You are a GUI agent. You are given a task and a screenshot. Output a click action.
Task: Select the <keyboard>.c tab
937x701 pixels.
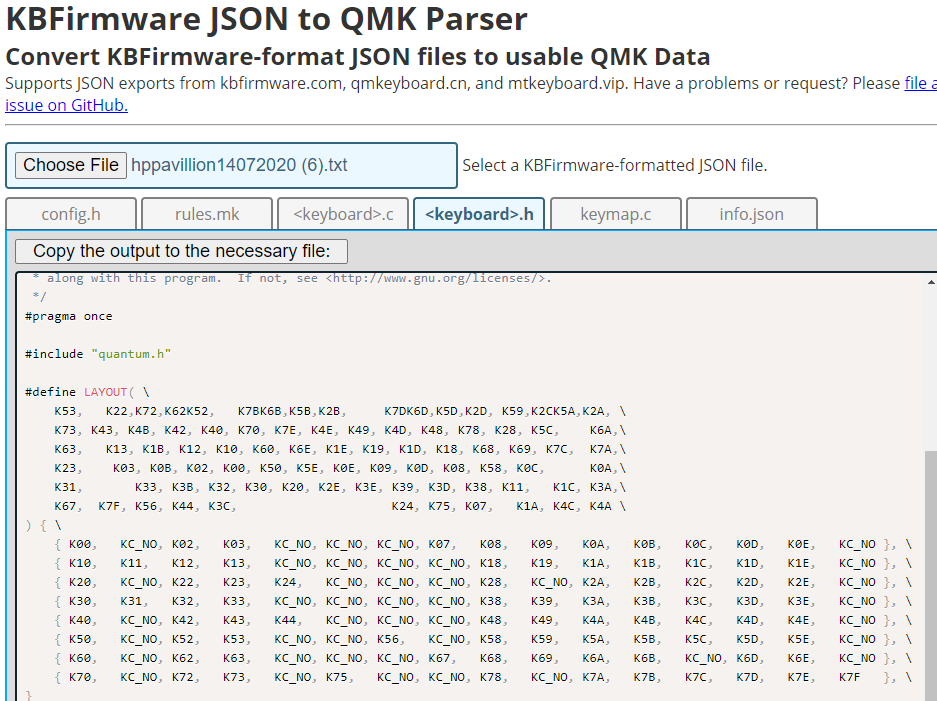[x=343, y=214]
